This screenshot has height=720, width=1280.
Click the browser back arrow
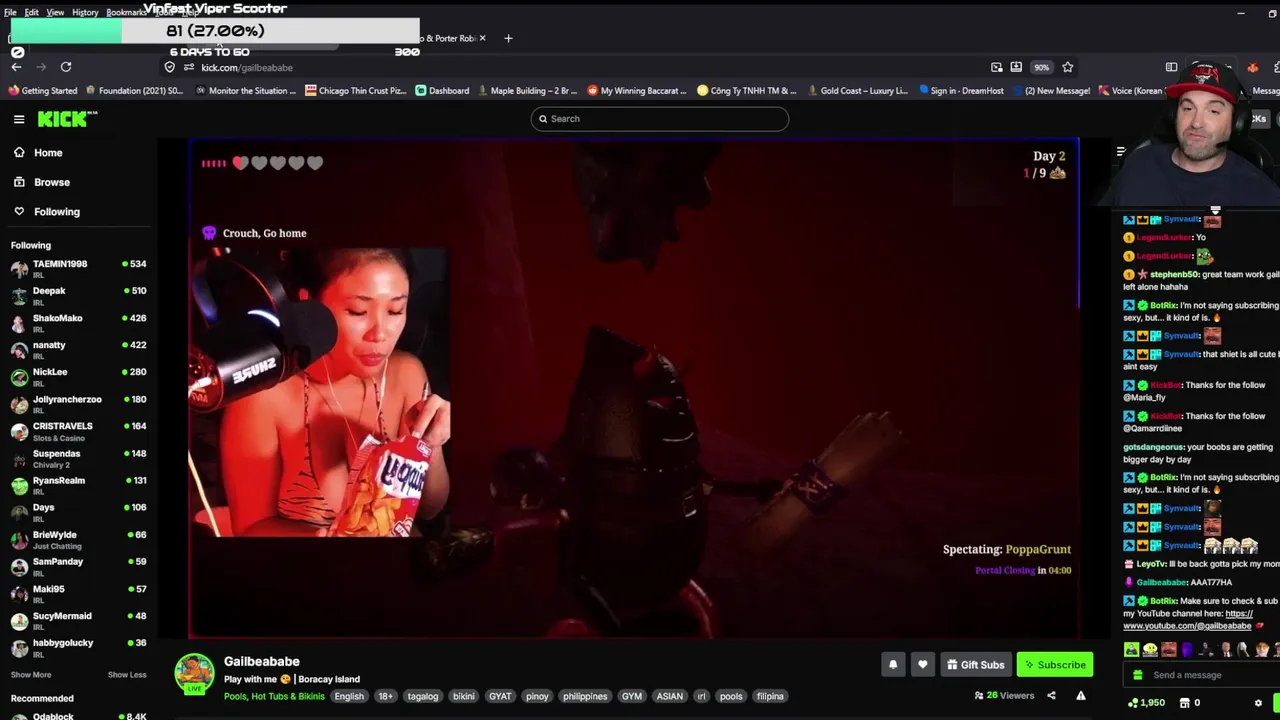pyautogui.click(x=16, y=67)
